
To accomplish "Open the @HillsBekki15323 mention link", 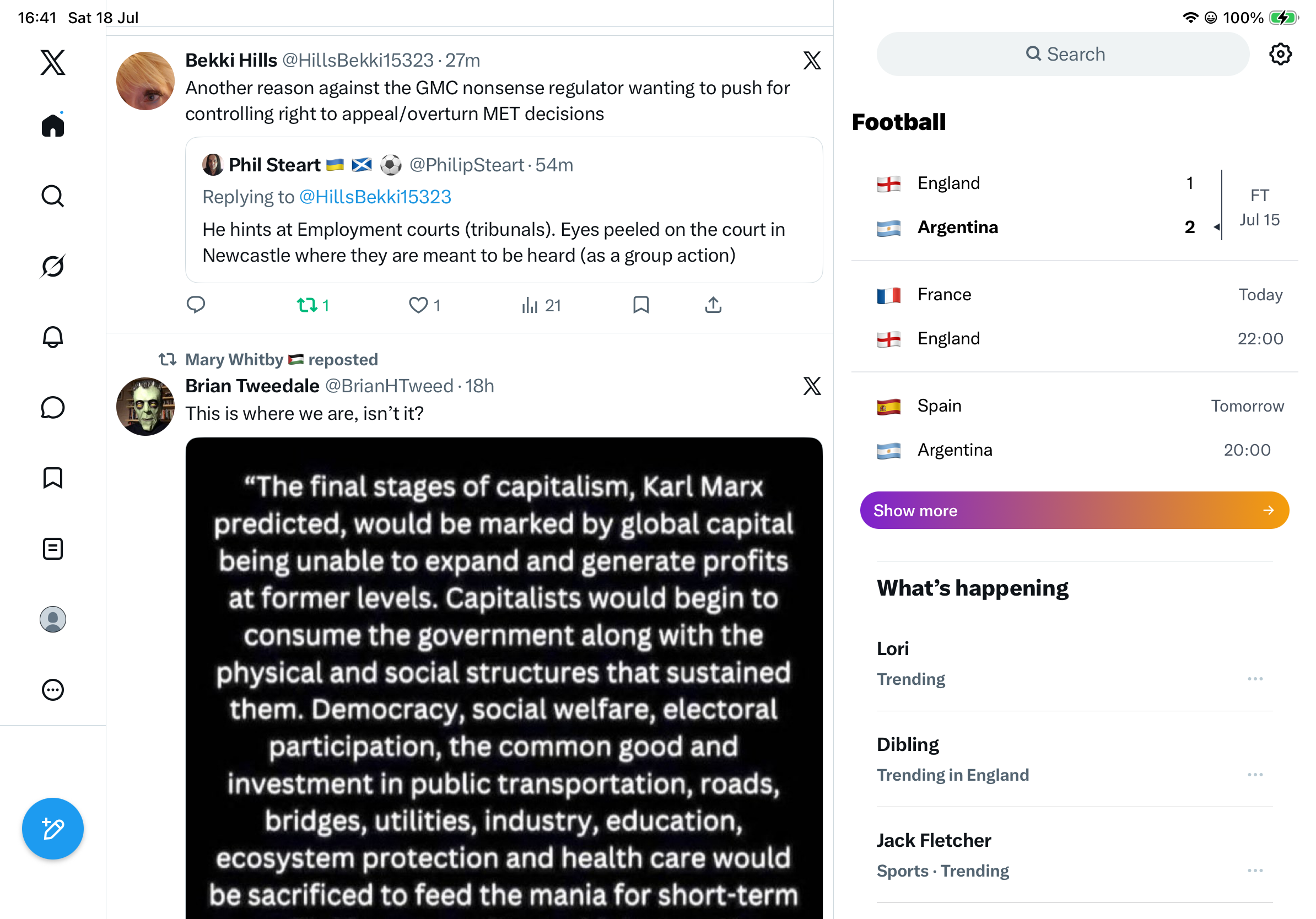I will [x=375, y=197].
